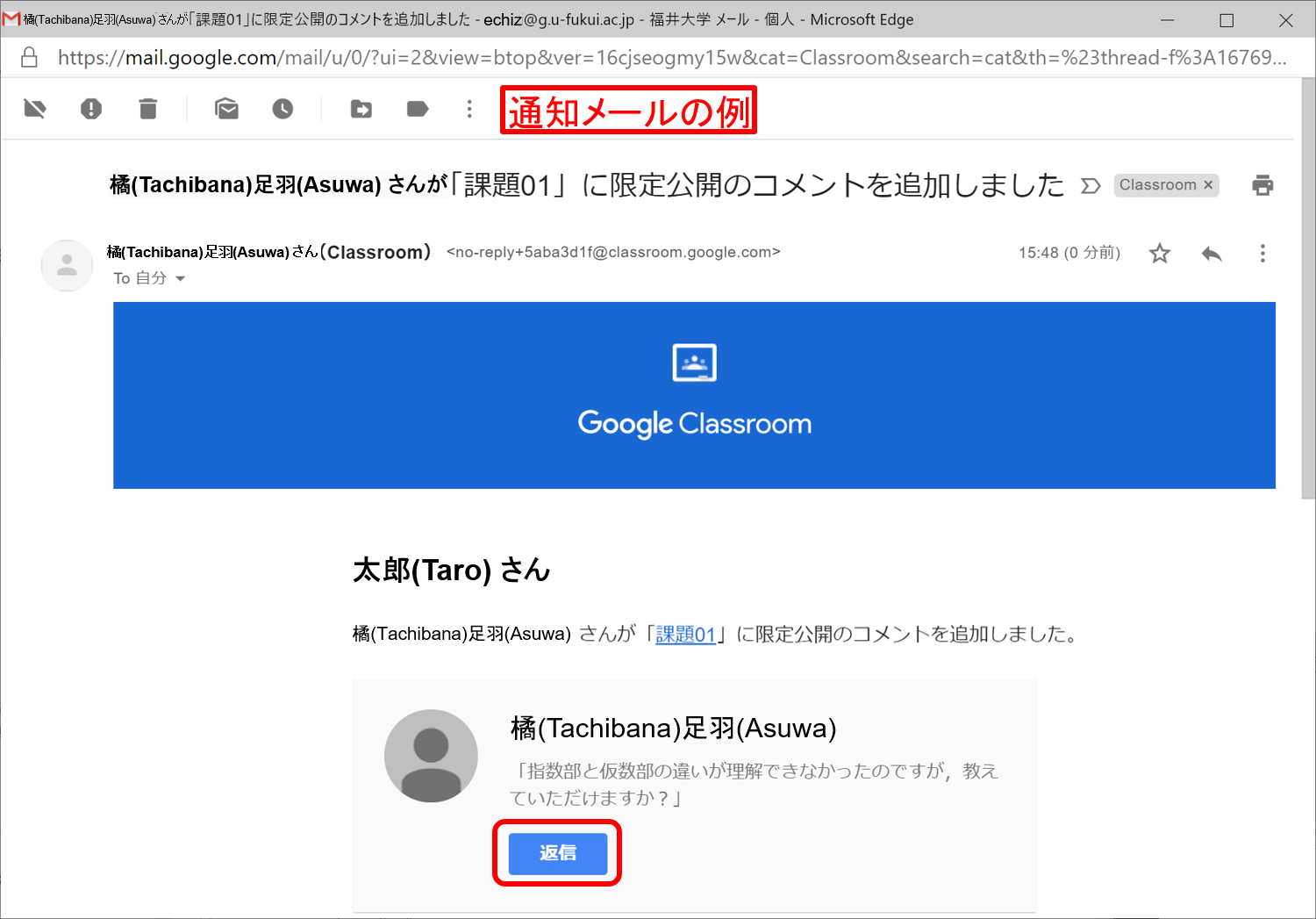Click commenter name 橘(Tachibana)足羽(Asuwa) in card
This screenshot has height=919, width=1316.
[x=673, y=728]
